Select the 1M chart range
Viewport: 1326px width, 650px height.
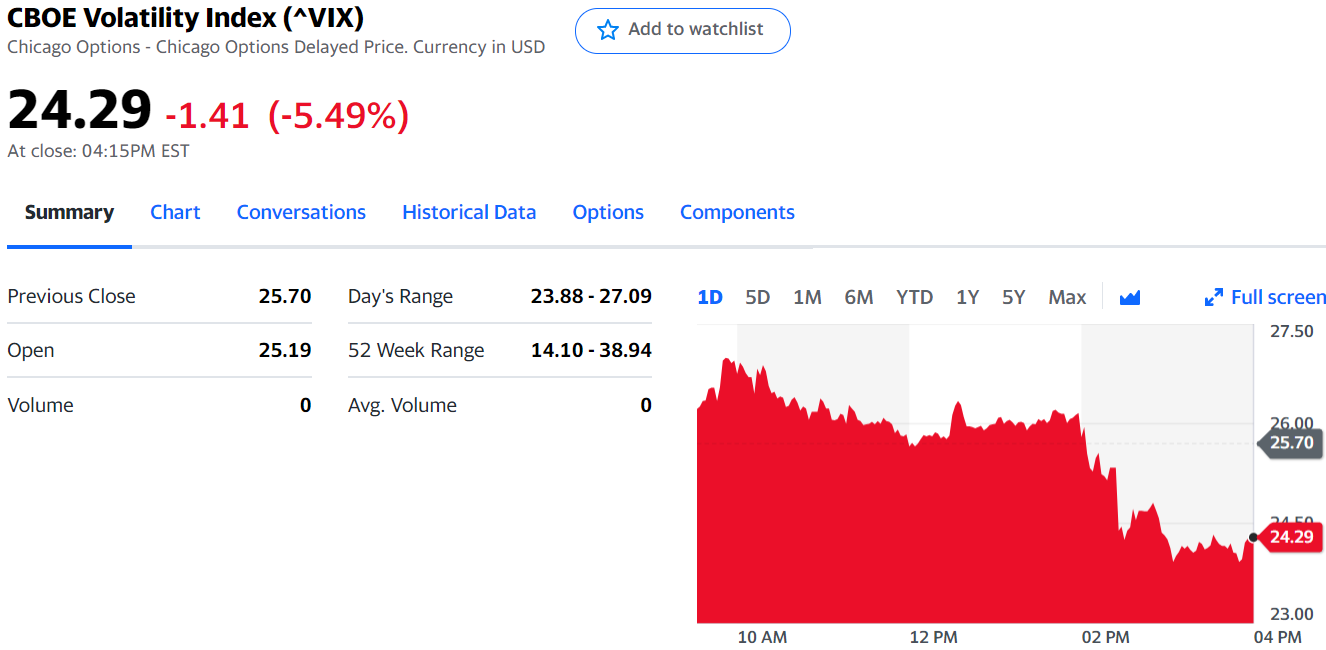pos(807,297)
